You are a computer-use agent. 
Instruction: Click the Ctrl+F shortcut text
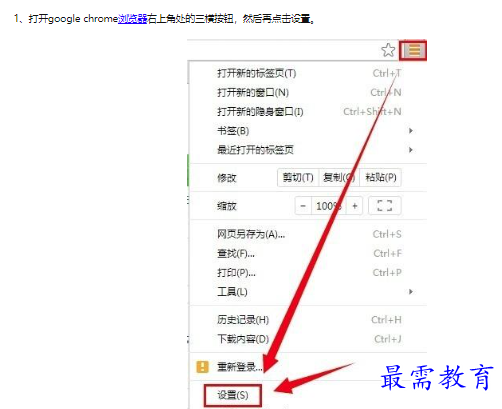coord(387,254)
